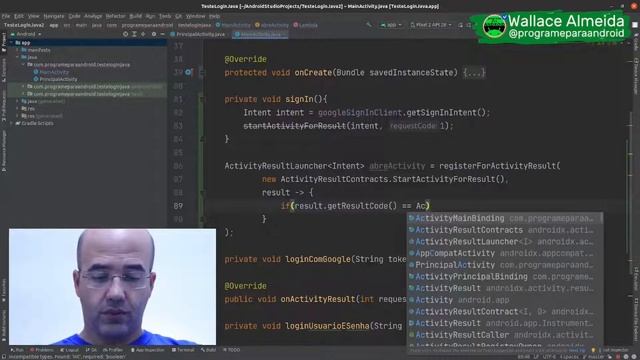The height and width of the screenshot is (360, 640).
Task: Collapse the java folder in project tree
Action: coord(18,58)
